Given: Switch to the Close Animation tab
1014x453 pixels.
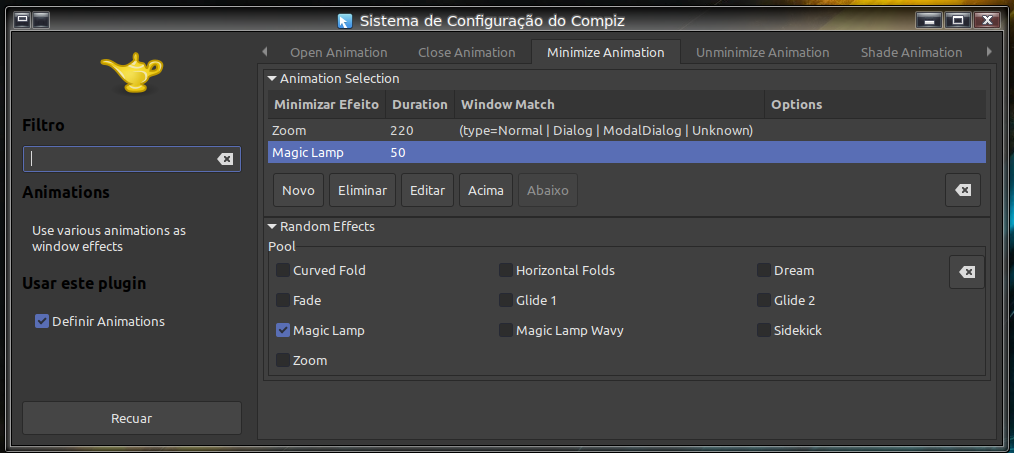Looking at the screenshot, I should coord(467,52).
